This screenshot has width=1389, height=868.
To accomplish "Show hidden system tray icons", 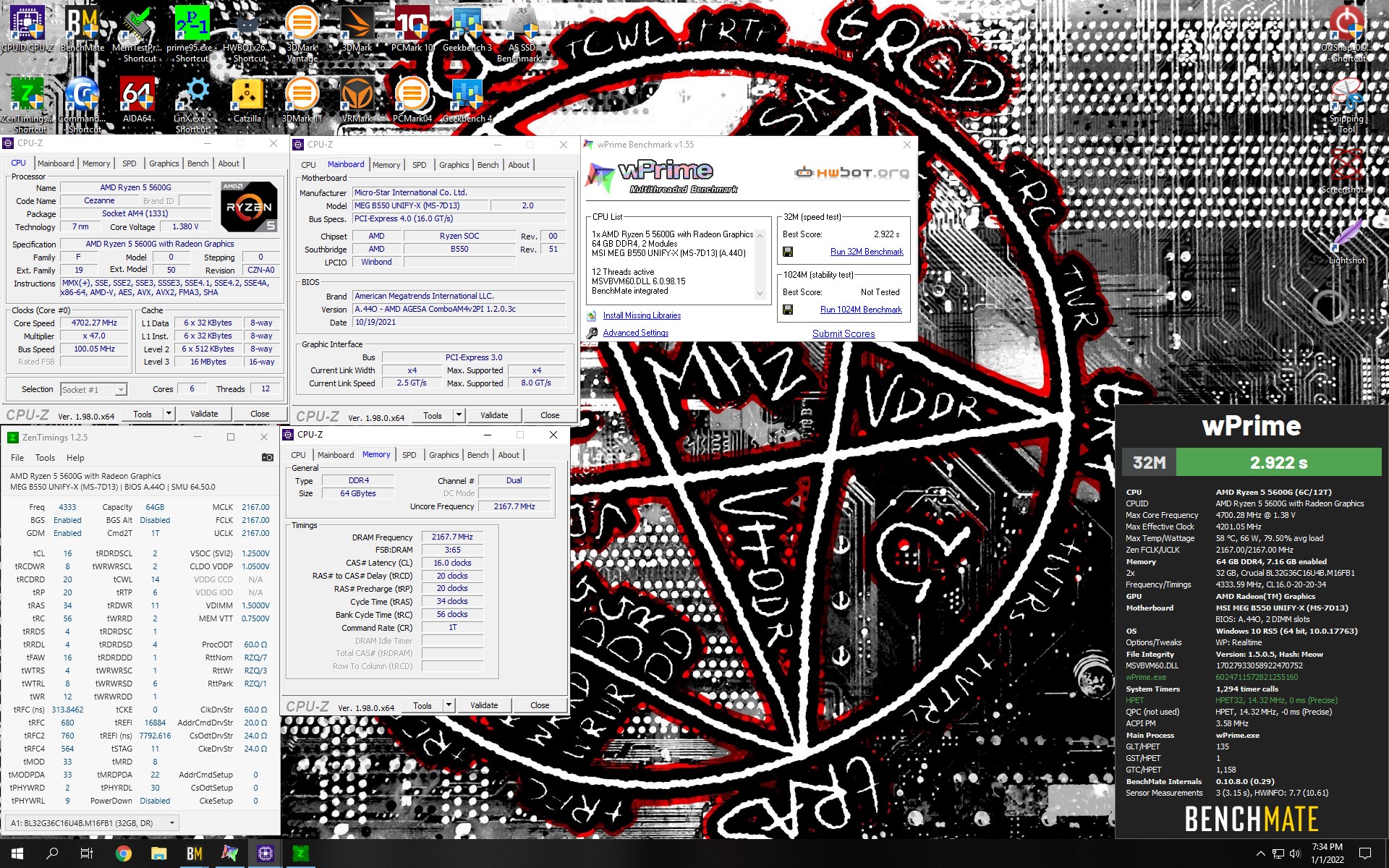I will 1260,854.
